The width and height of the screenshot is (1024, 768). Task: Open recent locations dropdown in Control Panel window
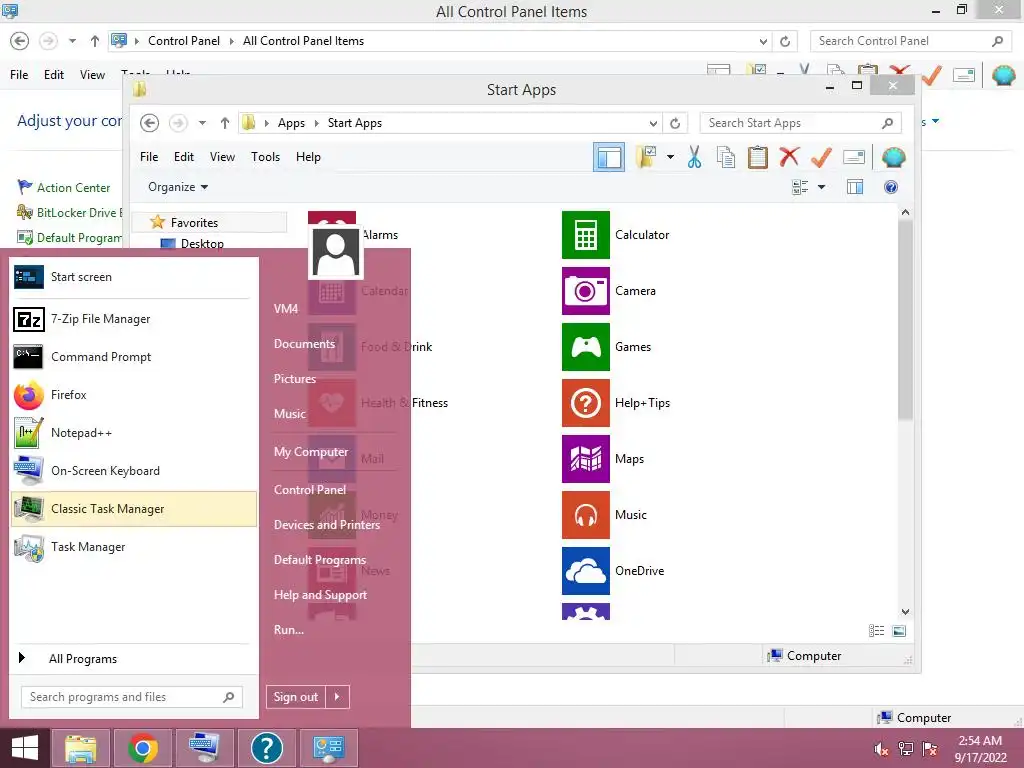(x=72, y=41)
